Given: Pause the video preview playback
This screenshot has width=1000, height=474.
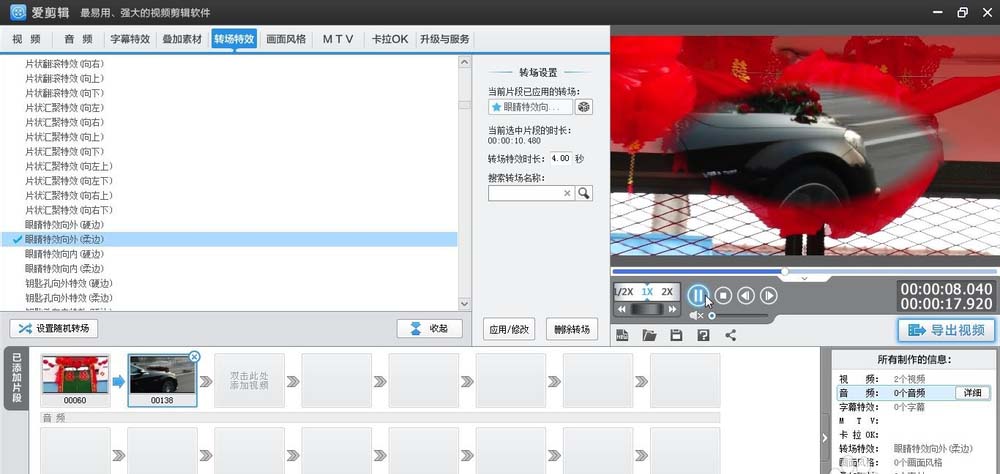Looking at the screenshot, I should 698,295.
